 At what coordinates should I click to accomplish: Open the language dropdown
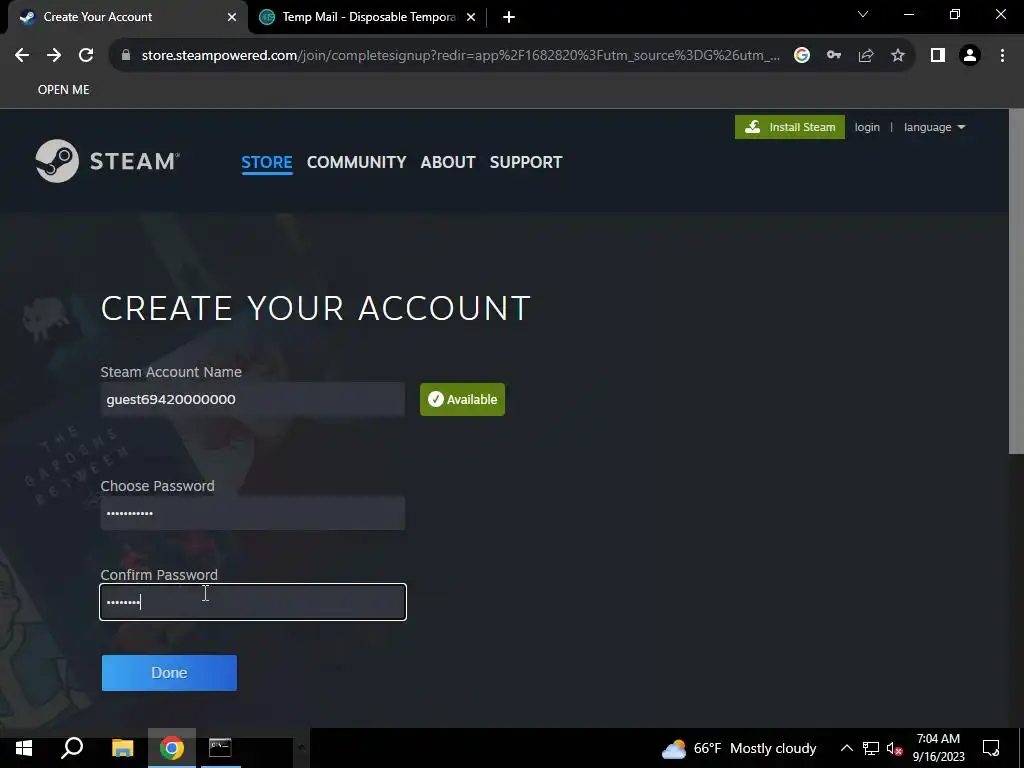935,127
